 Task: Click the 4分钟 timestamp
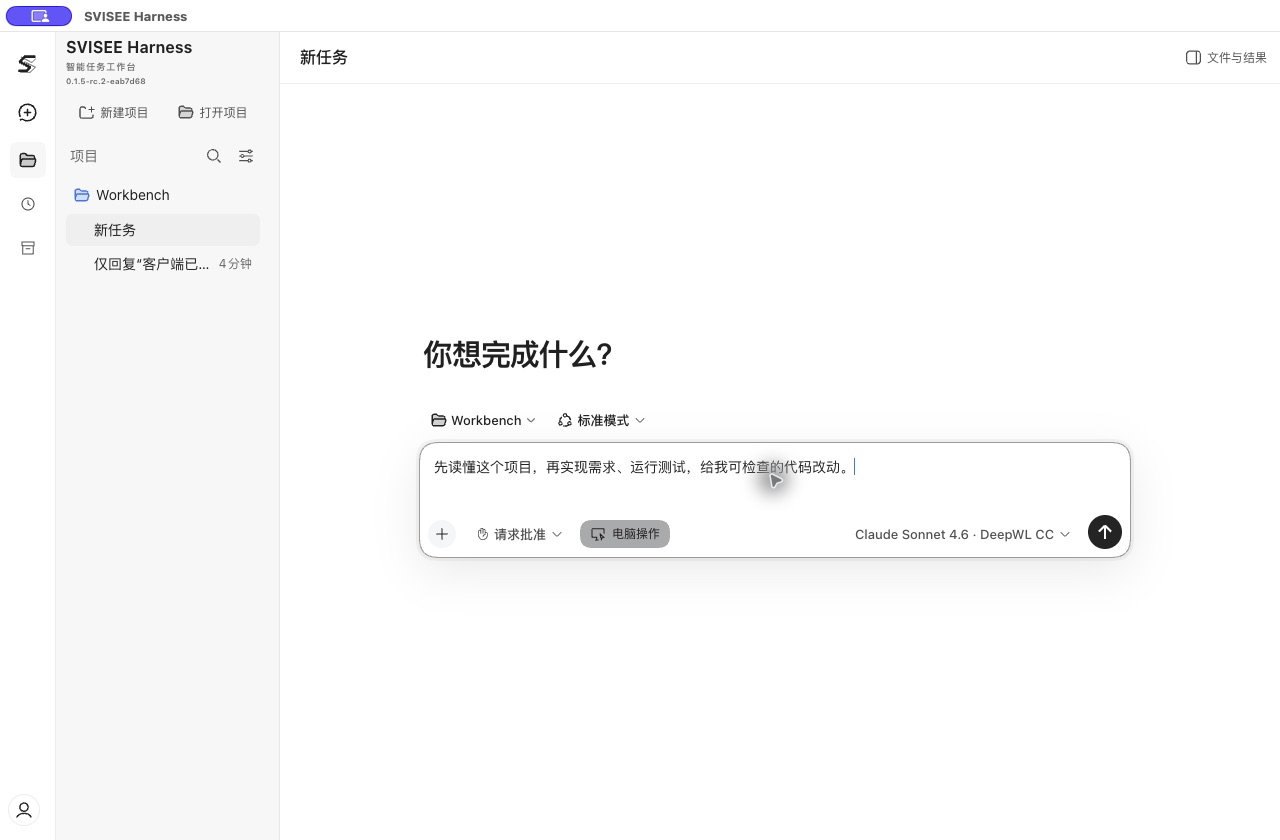235,264
